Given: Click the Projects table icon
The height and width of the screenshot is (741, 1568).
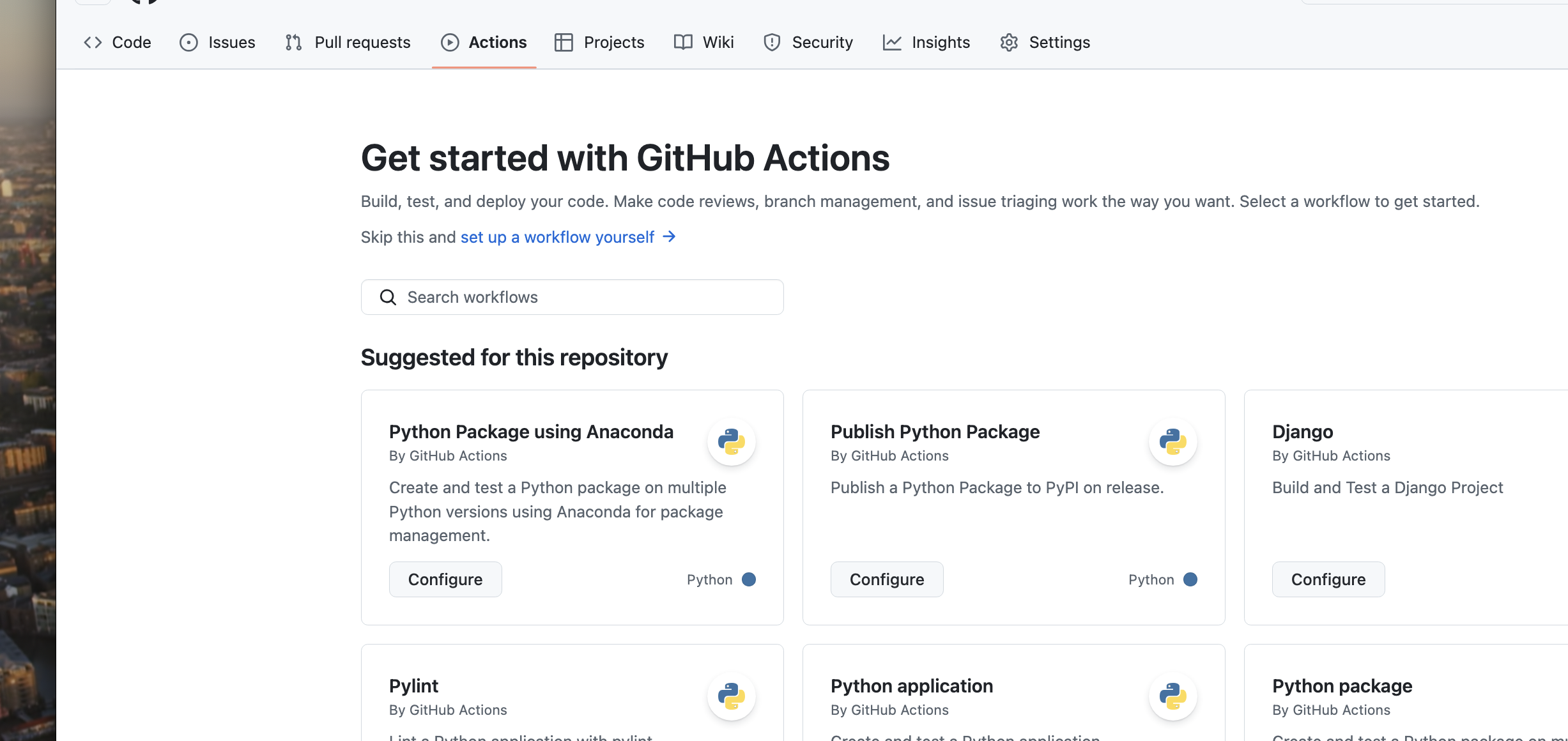Looking at the screenshot, I should (564, 43).
